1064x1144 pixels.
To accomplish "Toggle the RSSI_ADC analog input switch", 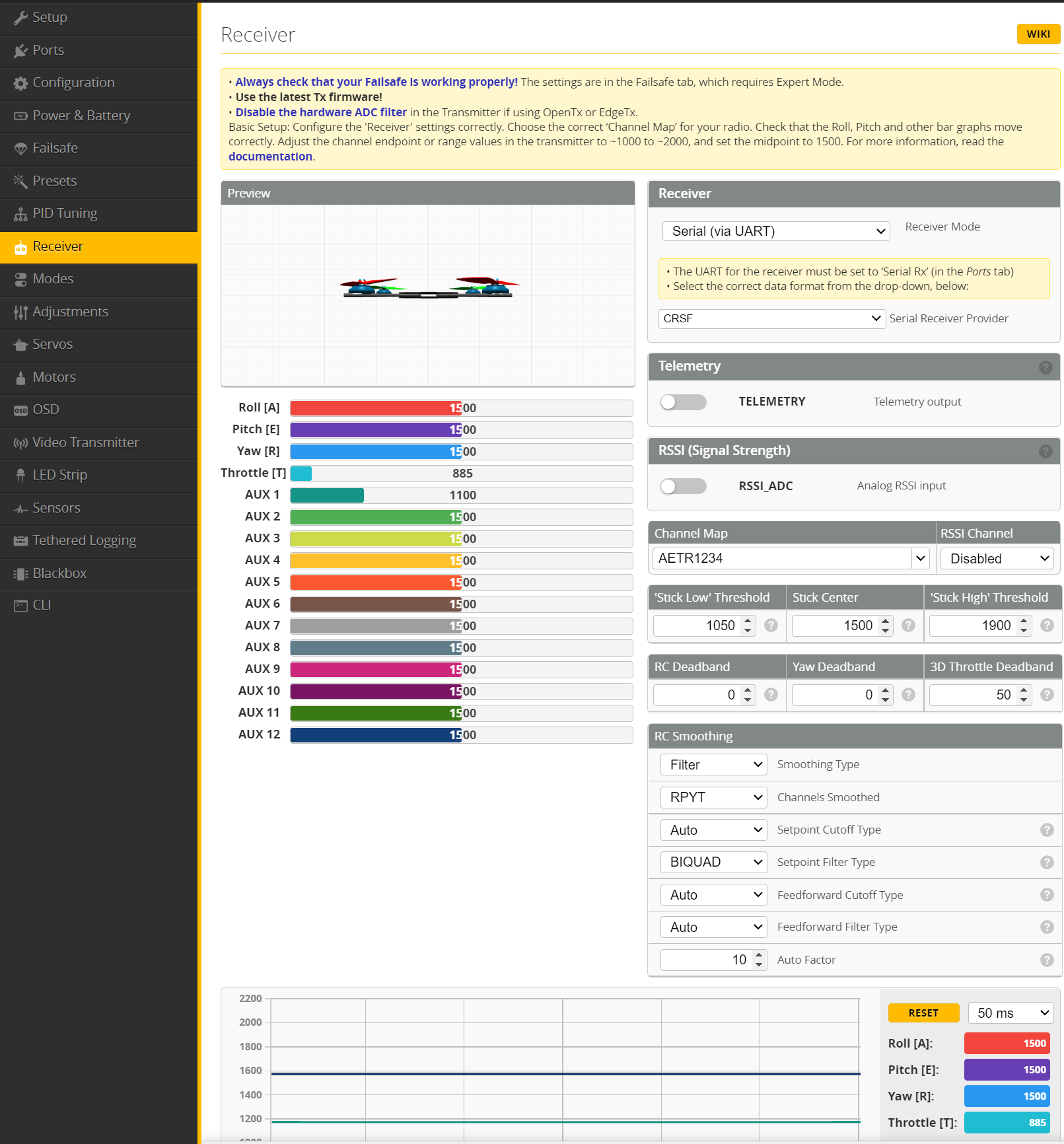I will pos(683,486).
